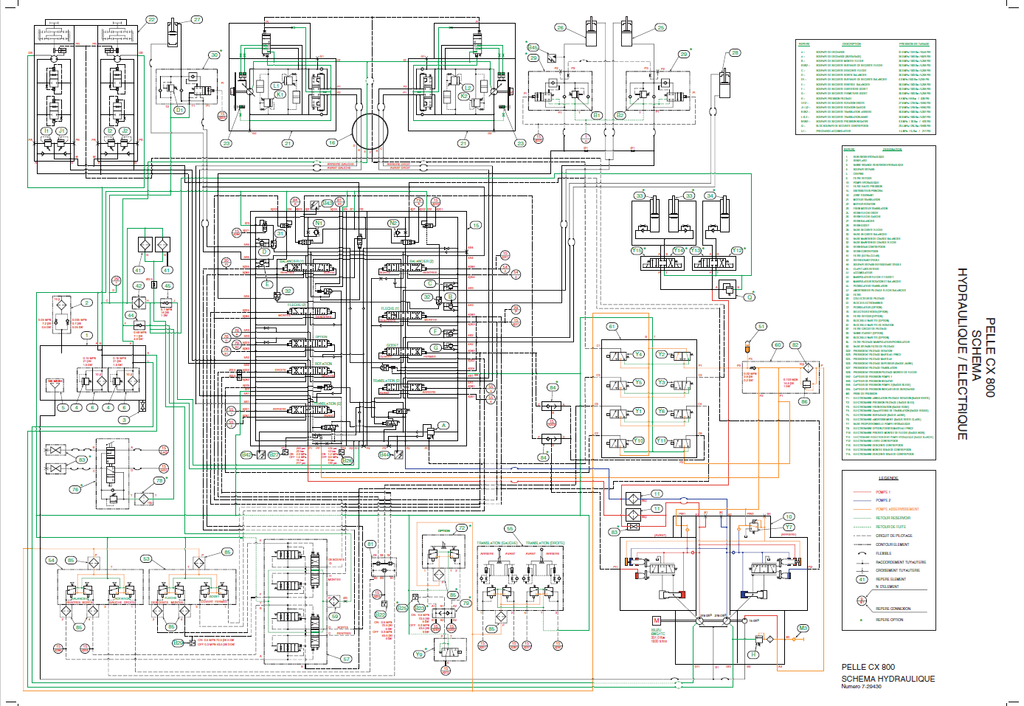Click accumulator marker 28
The height and width of the screenshot is (706, 1024).
pyautogui.click(x=735, y=53)
